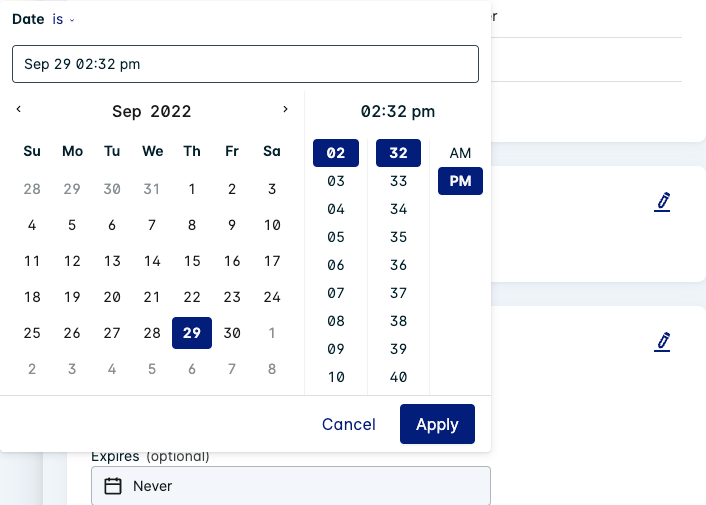Choose September 1 in the calendar
The width and height of the screenshot is (706, 505).
(x=192, y=189)
